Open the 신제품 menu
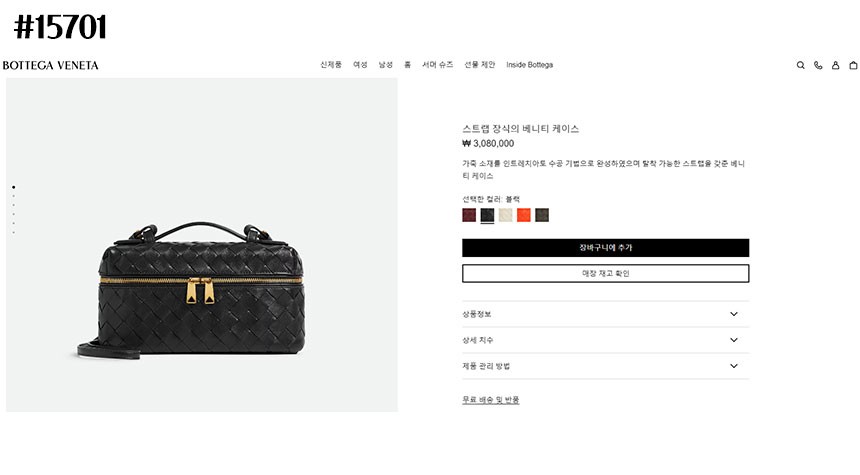The height and width of the screenshot is (475, 860). click(x=331, y=65)
